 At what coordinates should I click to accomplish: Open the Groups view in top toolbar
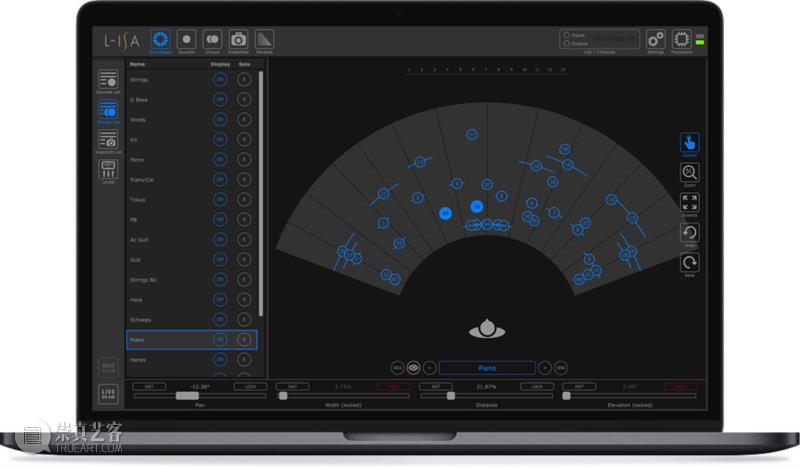[212, 40]
